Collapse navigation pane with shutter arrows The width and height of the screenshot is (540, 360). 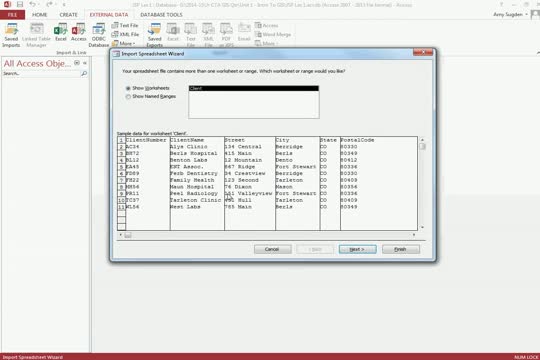coord(85,63)
